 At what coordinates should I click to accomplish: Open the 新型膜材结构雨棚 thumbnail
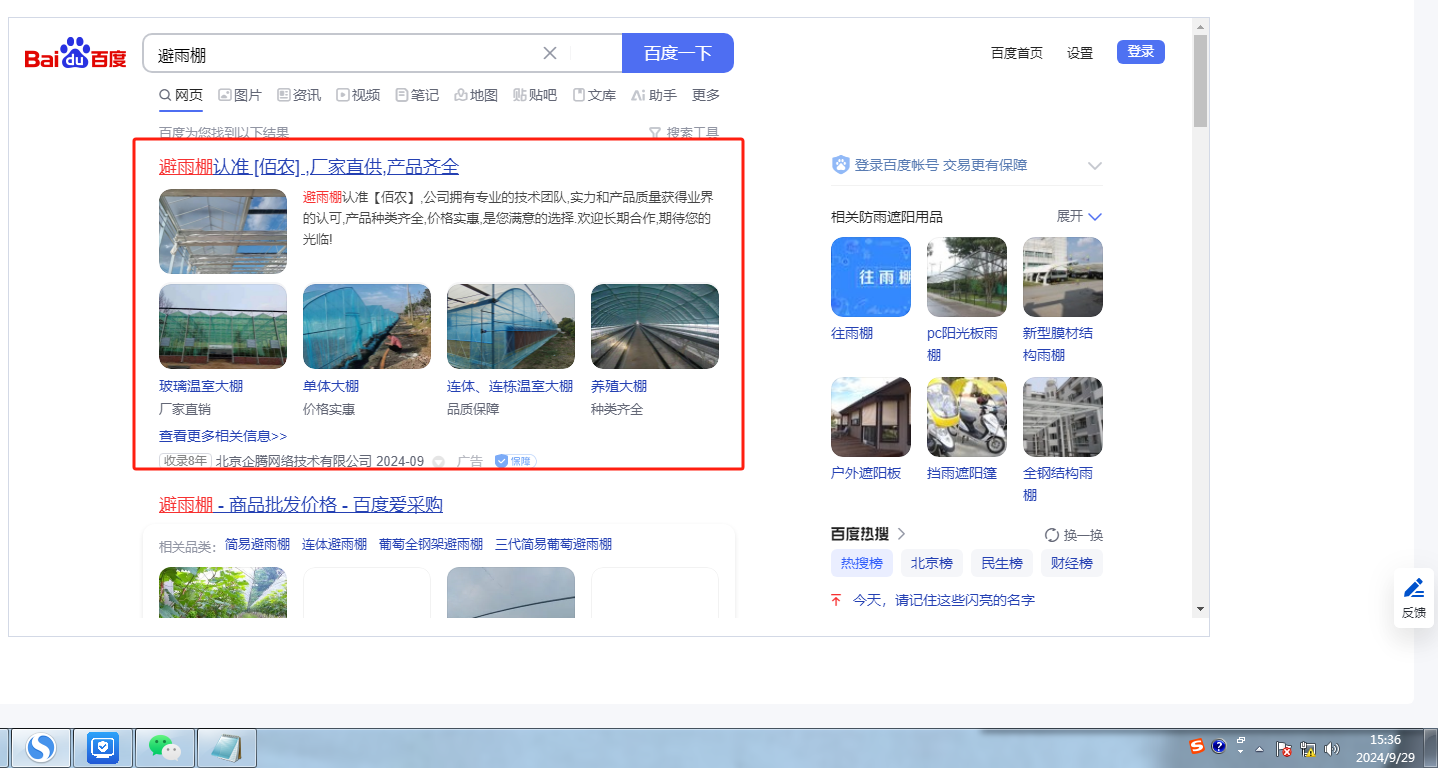(x=1063, y=277)
